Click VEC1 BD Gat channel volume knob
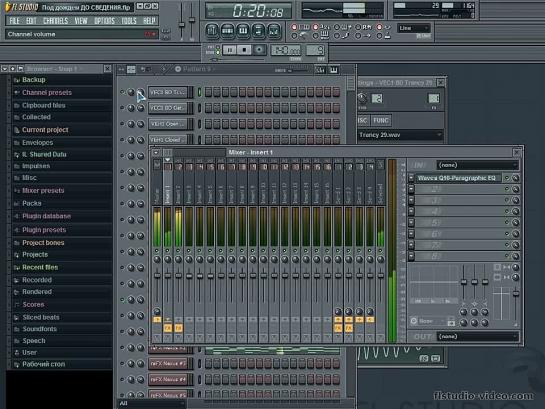The image size is (545, 409). click(140, 108)
